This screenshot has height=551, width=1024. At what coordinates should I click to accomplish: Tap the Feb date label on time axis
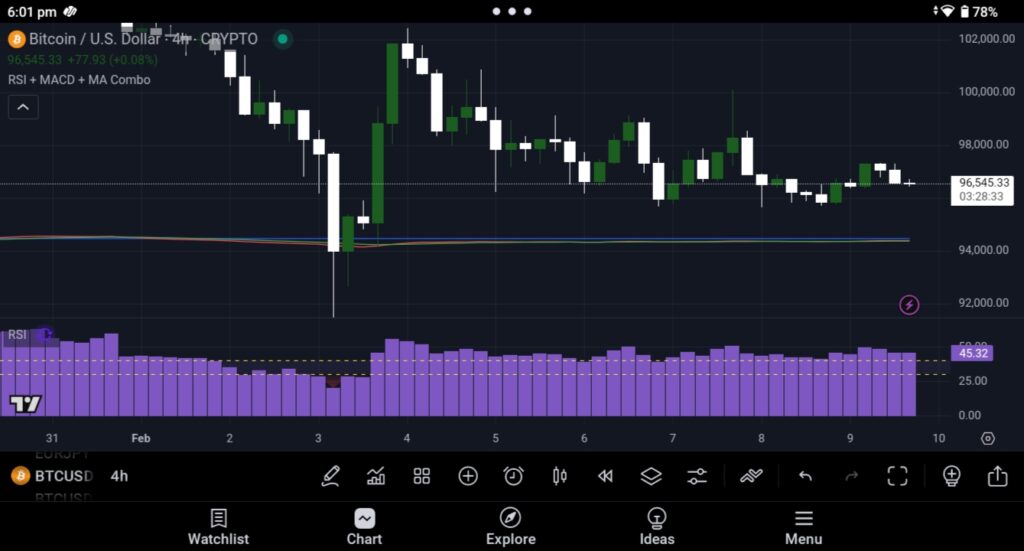[x=140, y=438]
